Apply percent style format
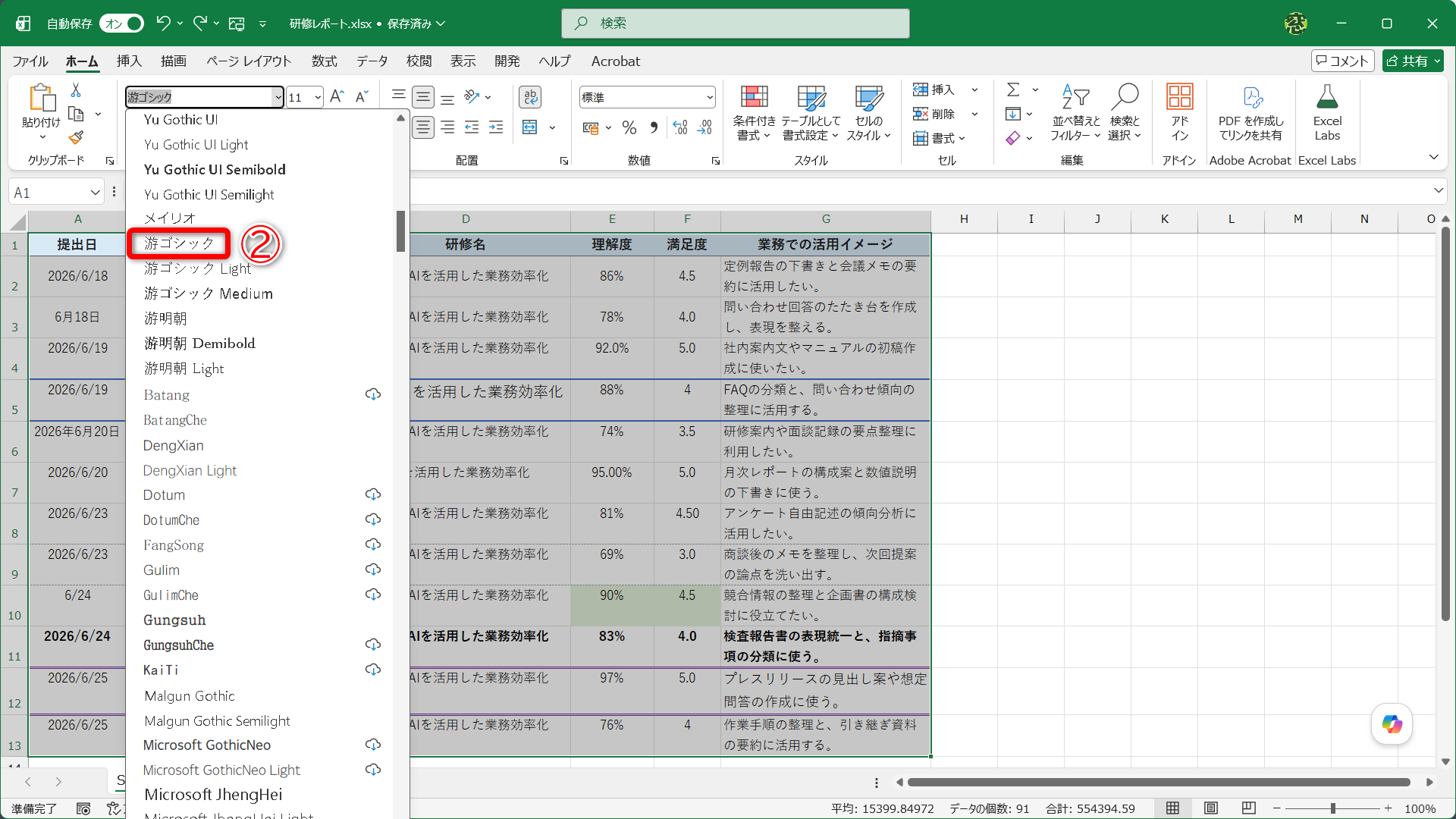The height and width of the screenshot is (819, 1456). 629,127
